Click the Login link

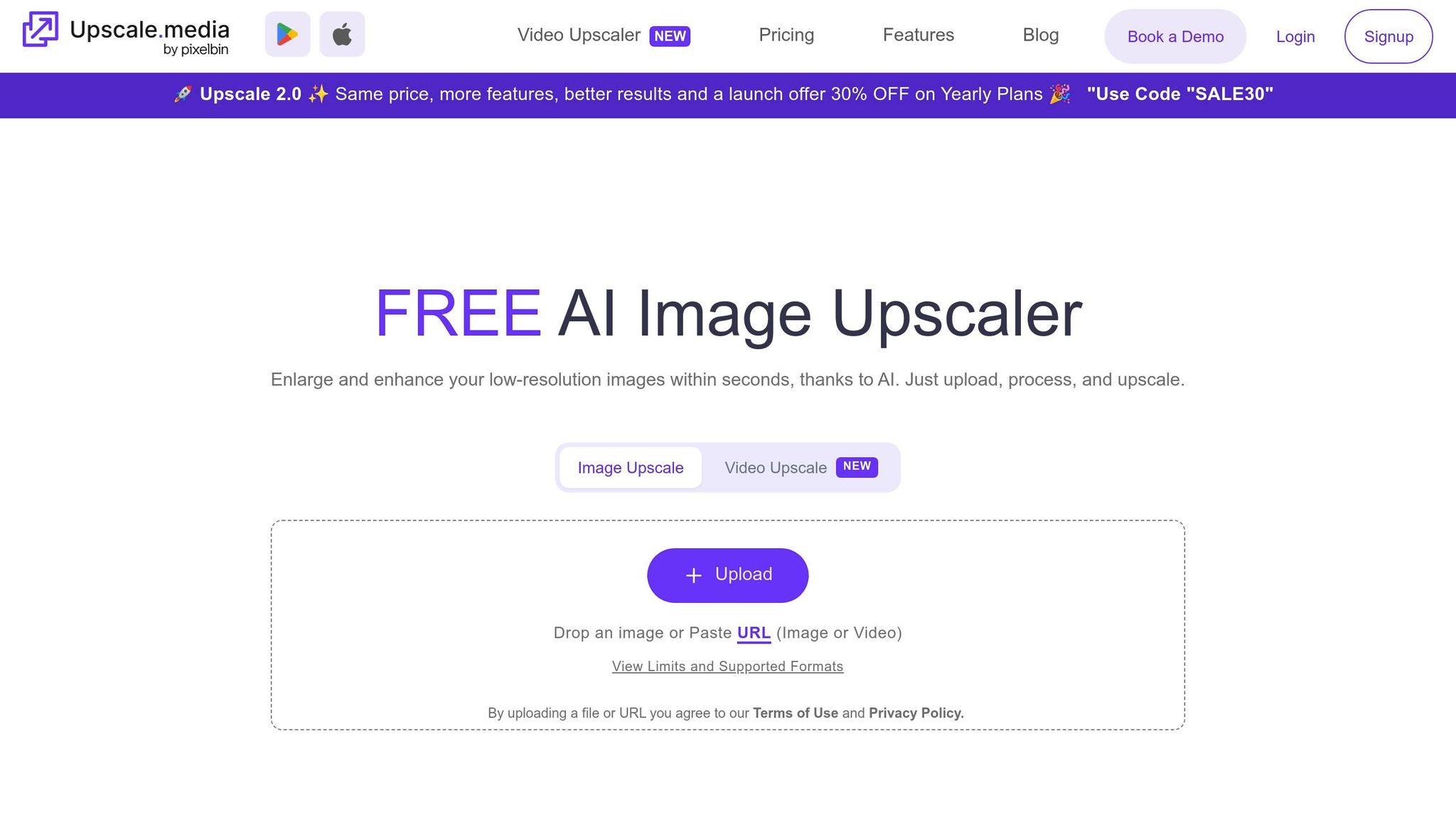tap(1295, 36)
